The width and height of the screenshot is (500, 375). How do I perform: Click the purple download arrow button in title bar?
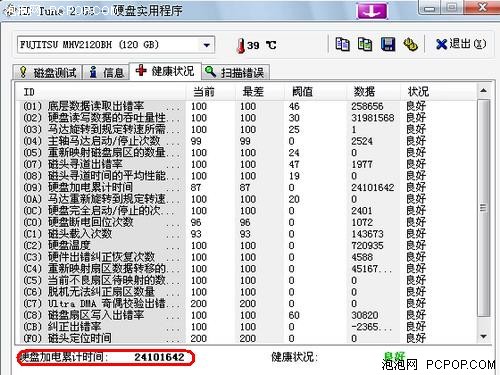point(372,11)
